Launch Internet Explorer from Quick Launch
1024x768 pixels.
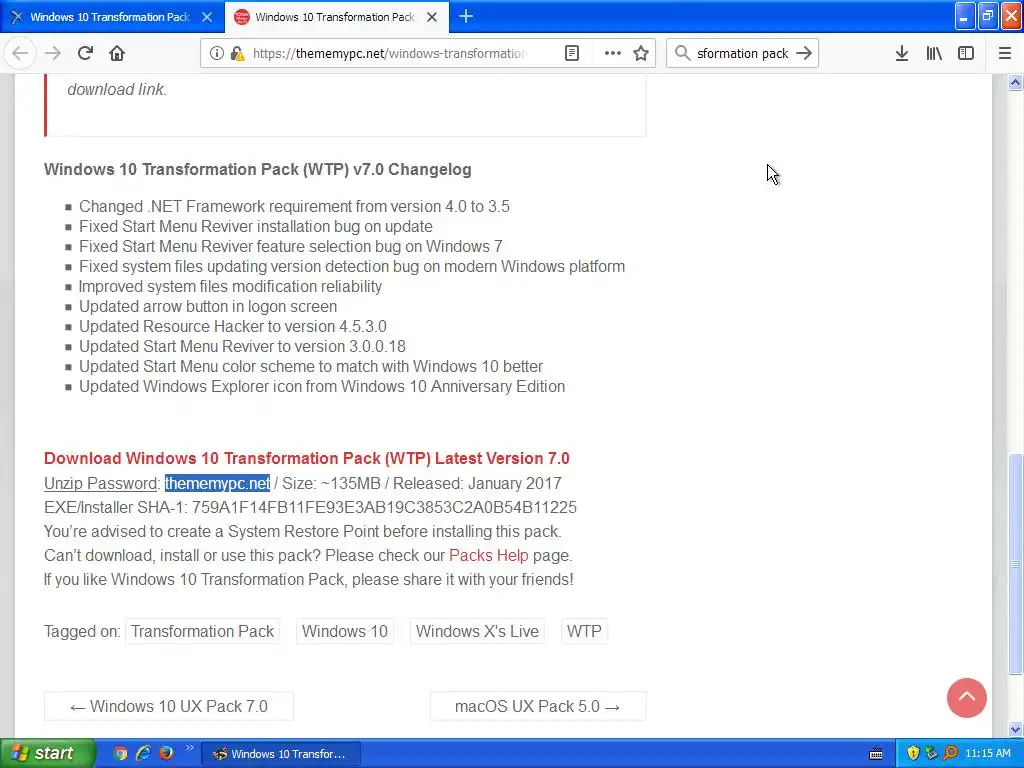tap(144, 754)
